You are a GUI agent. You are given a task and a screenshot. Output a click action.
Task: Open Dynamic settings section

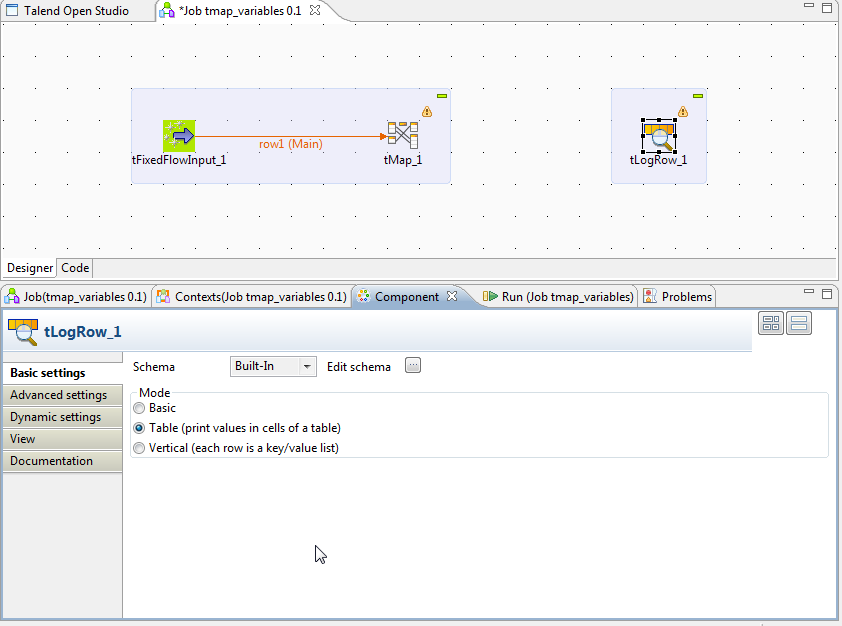pyautogui.click(x=63, y=417)
